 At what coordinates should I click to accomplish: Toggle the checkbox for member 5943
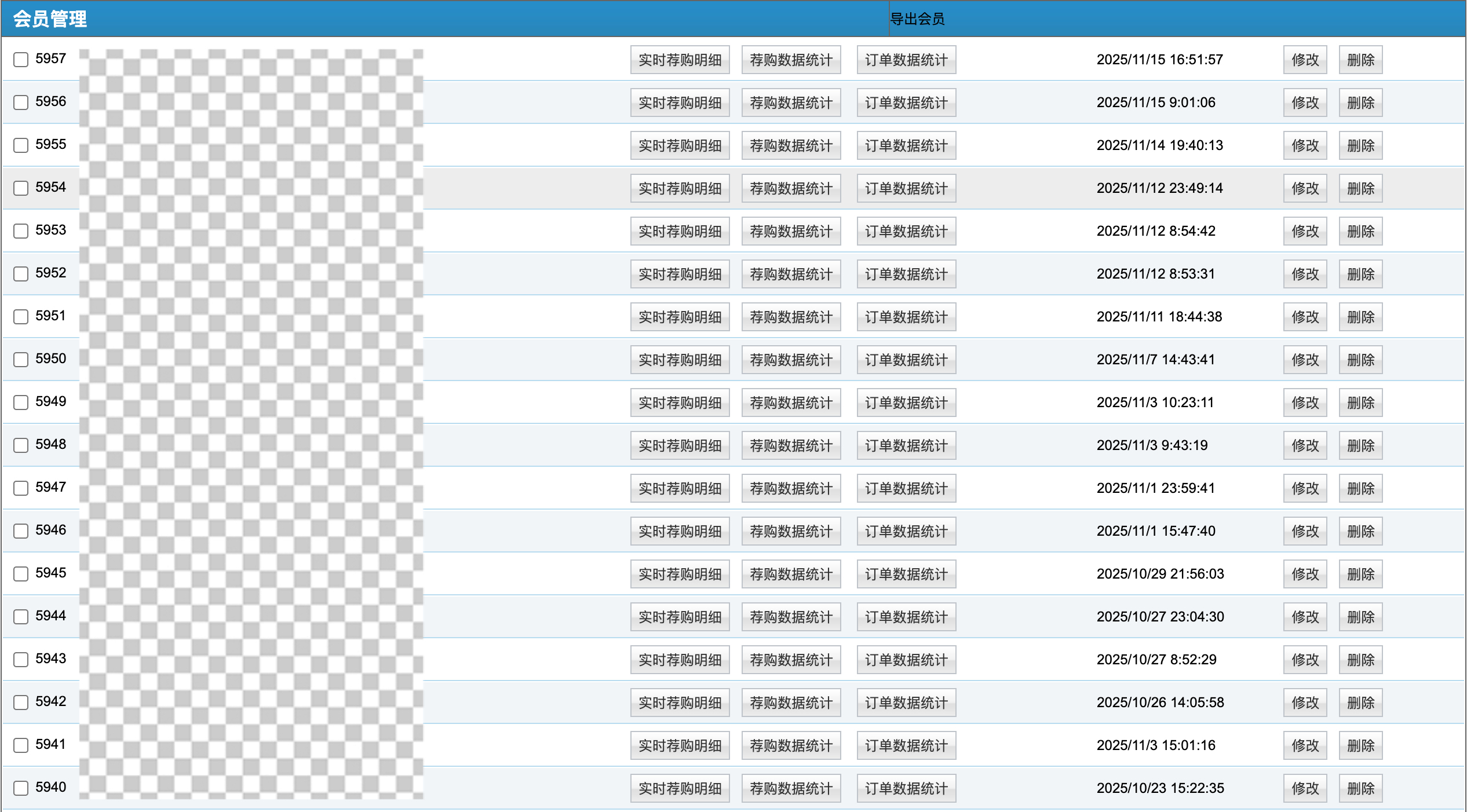[x=21, y=660]
